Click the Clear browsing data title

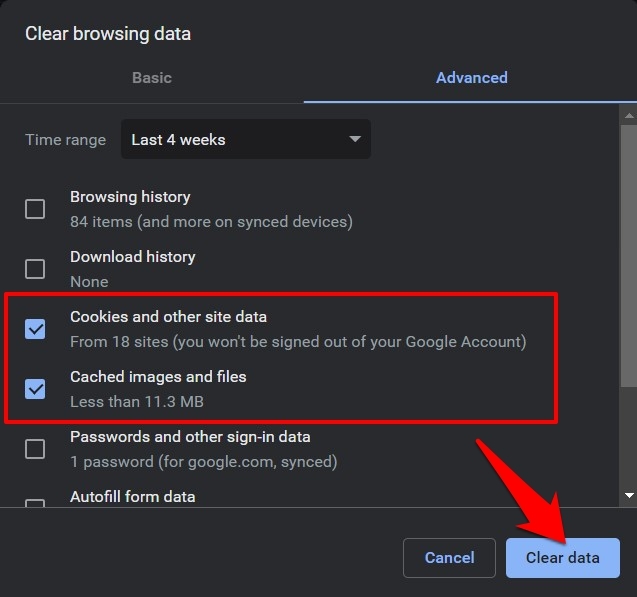(108, 34)
